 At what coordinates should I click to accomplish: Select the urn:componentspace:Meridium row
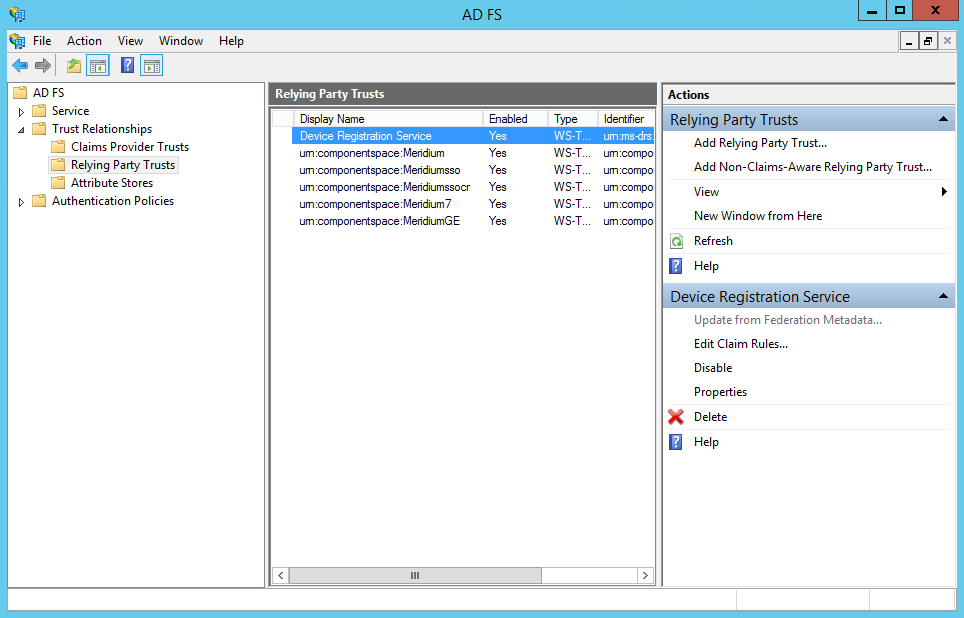[473, 153]
